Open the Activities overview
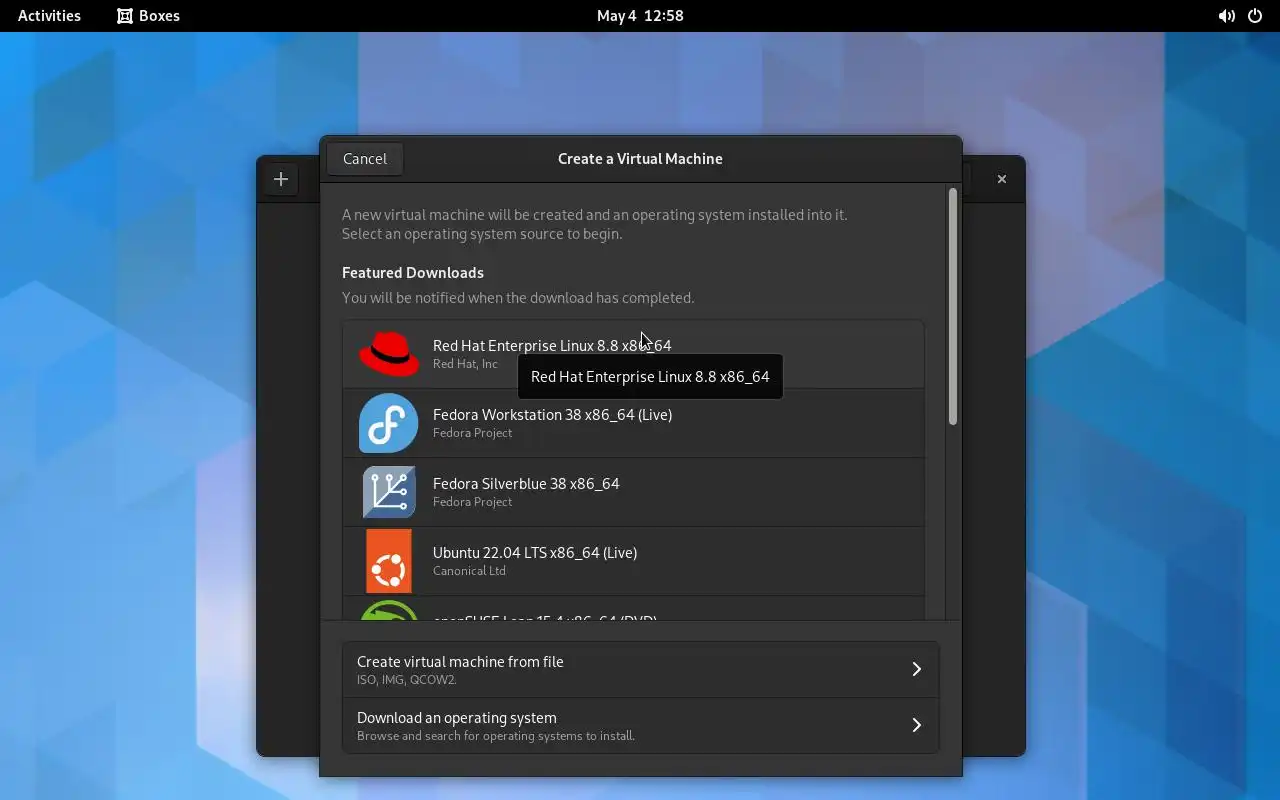 click(x=49, y=16)
